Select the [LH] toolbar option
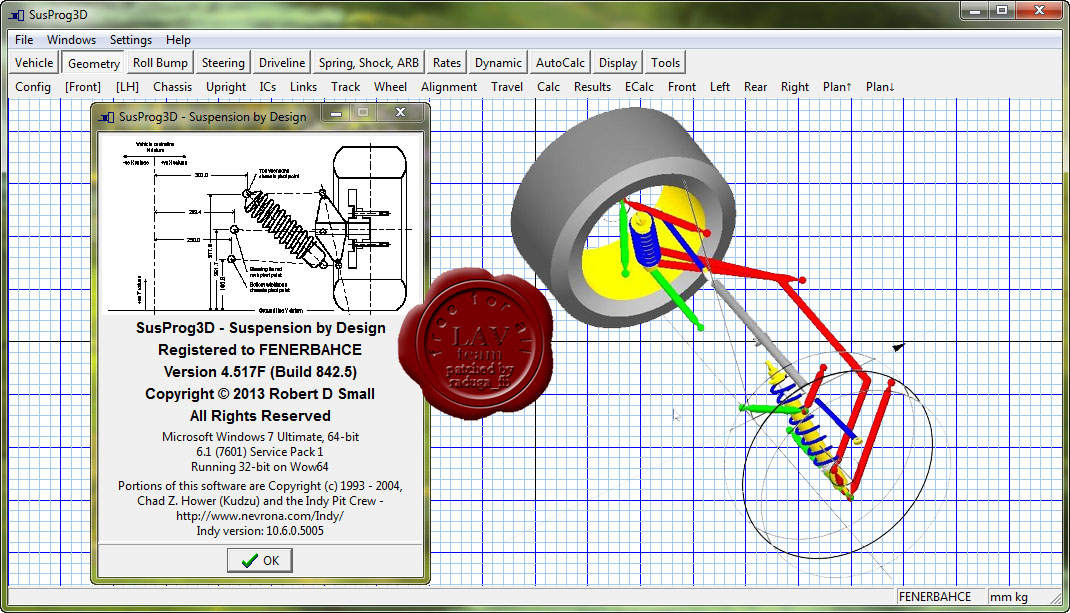Viewport: 1070px width, 613px height. (127, 87)
